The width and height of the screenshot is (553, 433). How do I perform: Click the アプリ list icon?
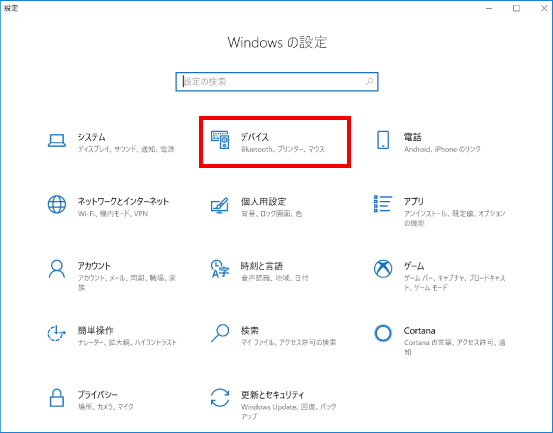(x=383, y=204)
